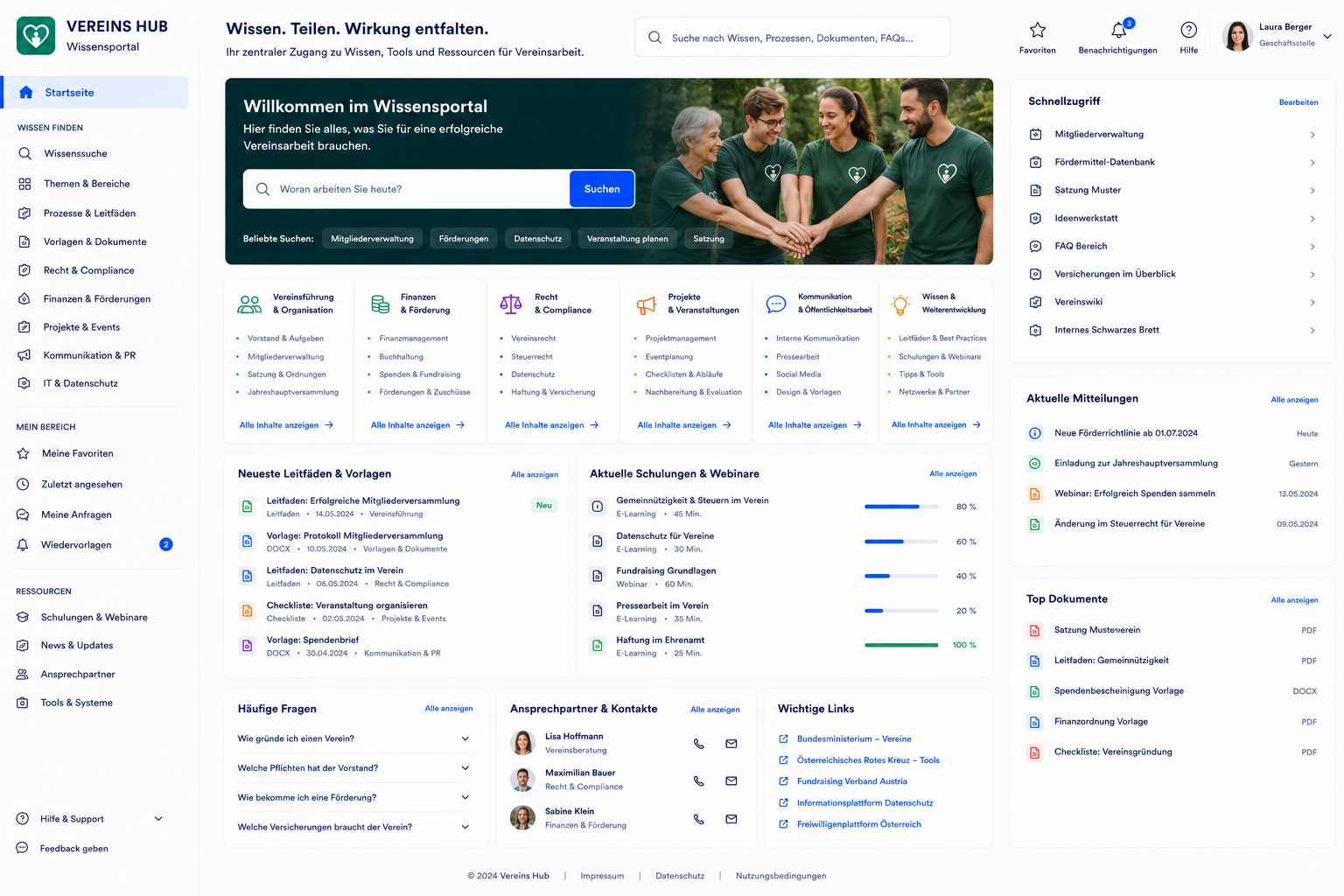Select Startseite in the sidebar
Screen dimensions: 1344x896
click(x=94, y=92)
